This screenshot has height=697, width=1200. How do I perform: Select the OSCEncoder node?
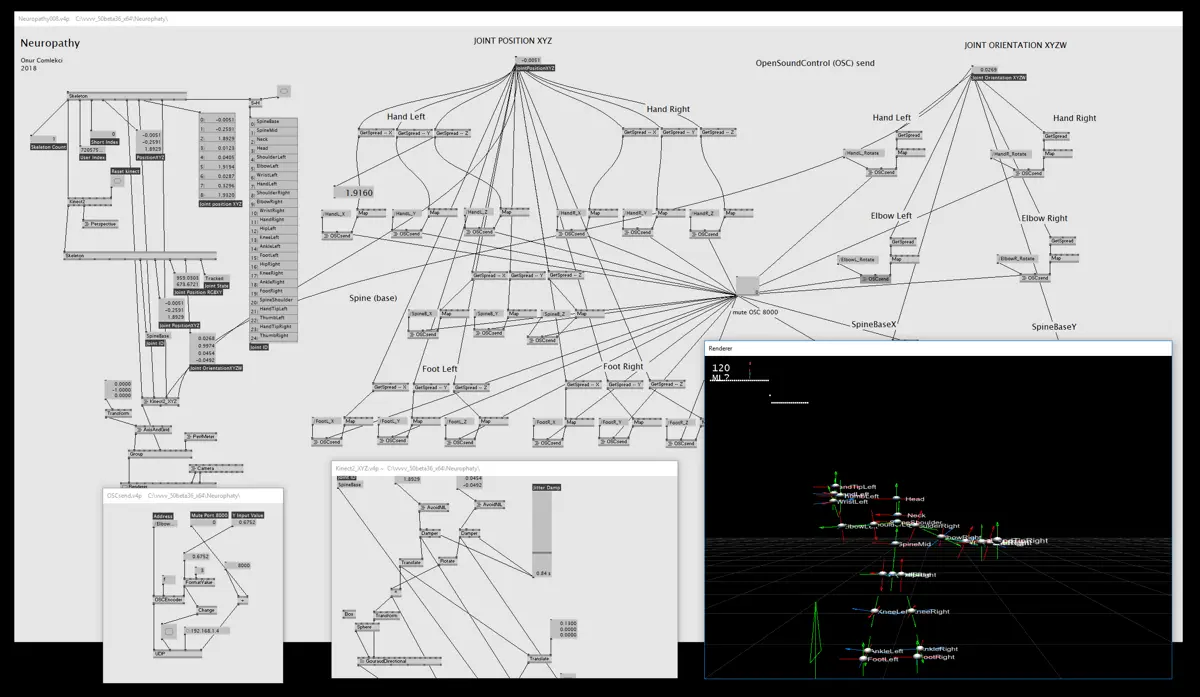coord(169,600)
